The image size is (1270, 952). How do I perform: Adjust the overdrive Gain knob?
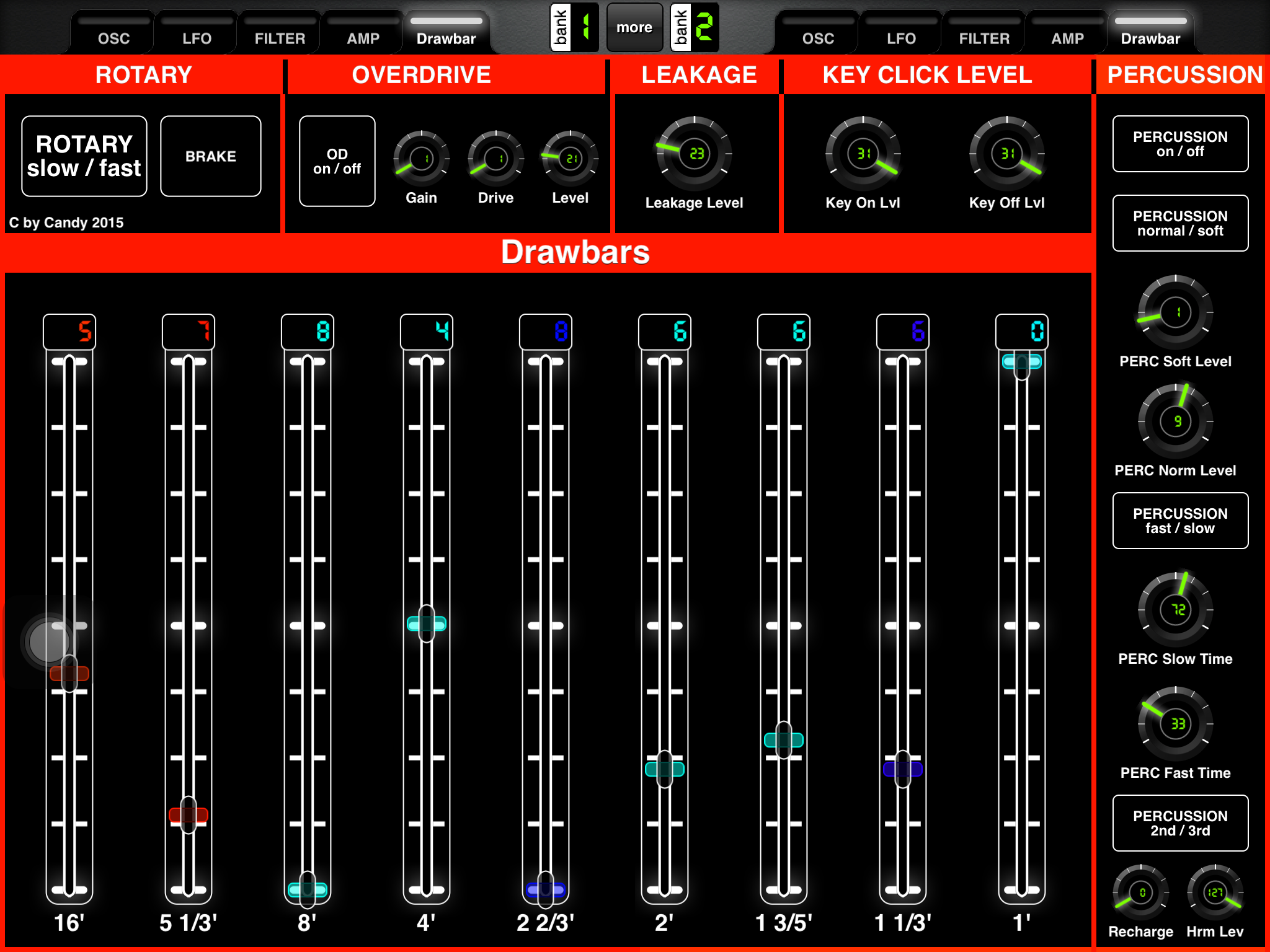point(421,159)
